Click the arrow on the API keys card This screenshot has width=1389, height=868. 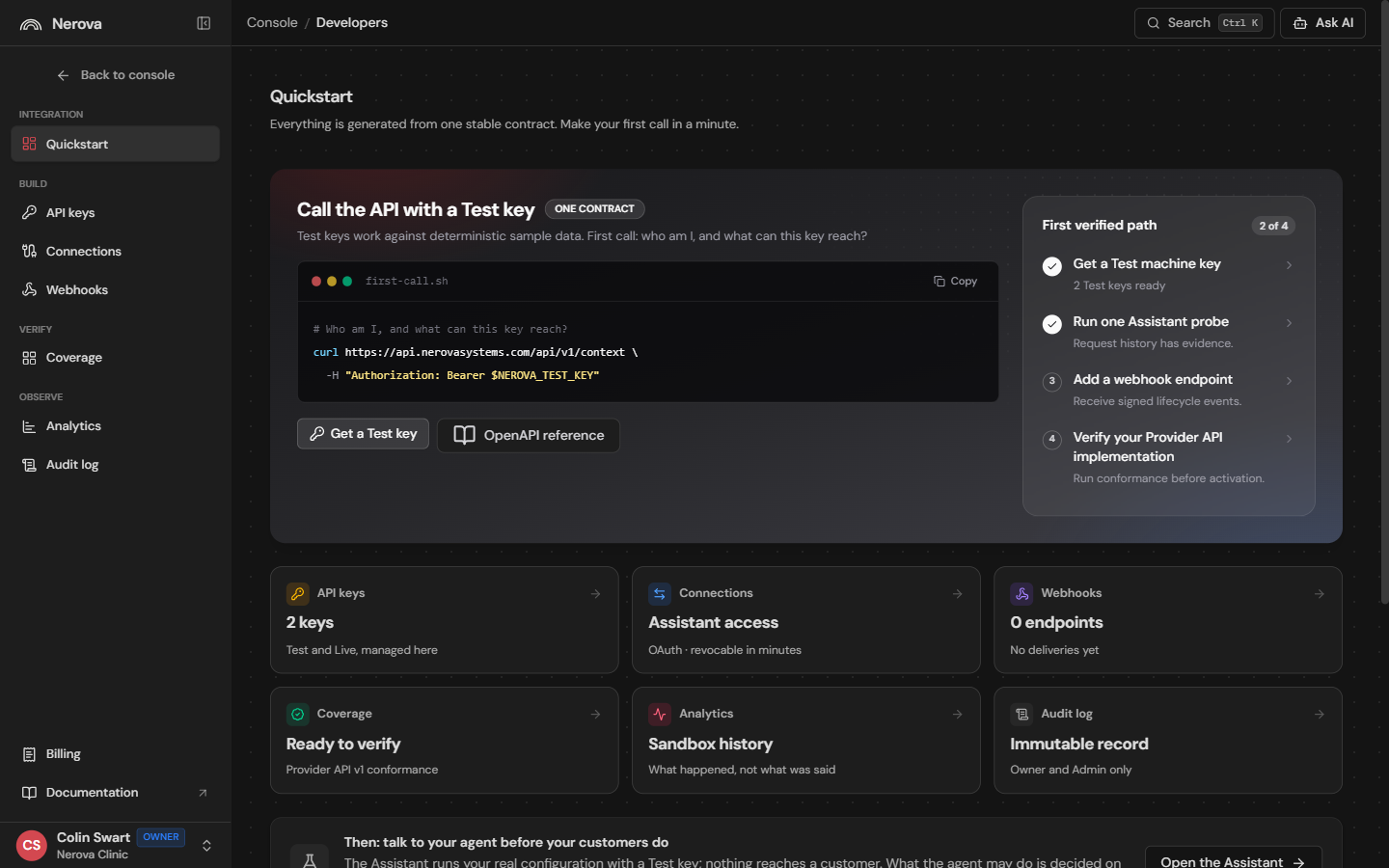point(595,594)
